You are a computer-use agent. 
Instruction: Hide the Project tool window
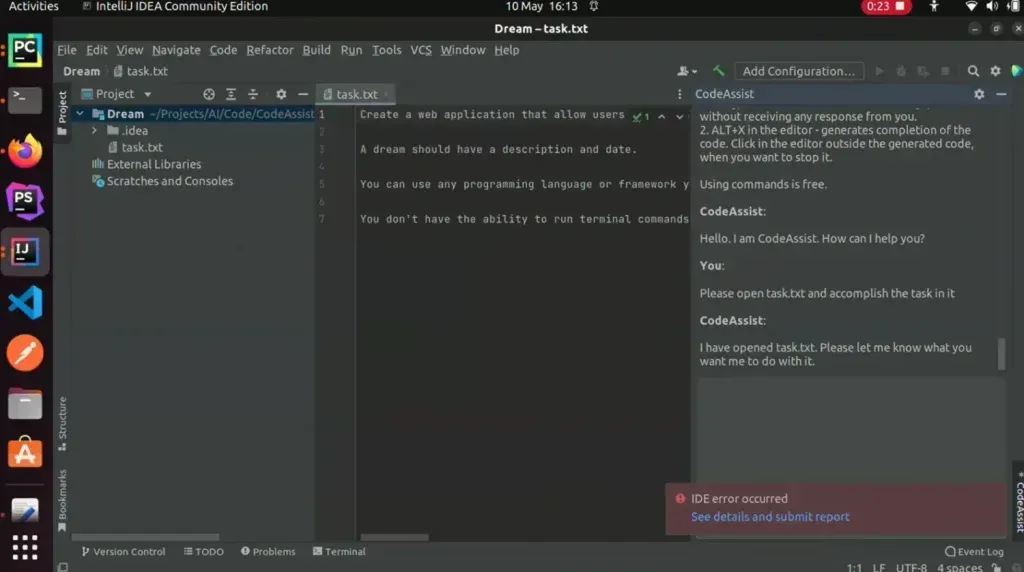point(303,94)
